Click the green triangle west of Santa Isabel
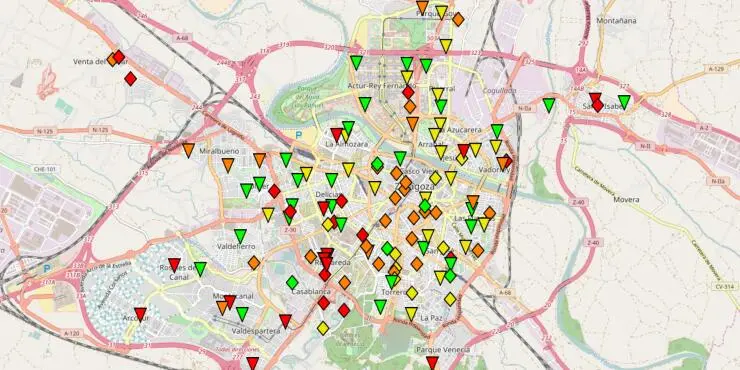 point(548,105)
